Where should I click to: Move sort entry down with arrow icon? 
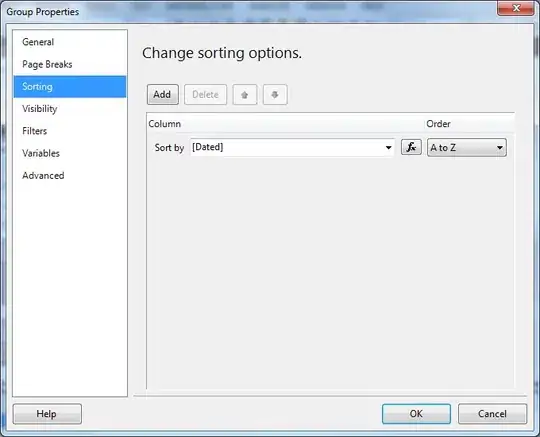coord(275,95)
